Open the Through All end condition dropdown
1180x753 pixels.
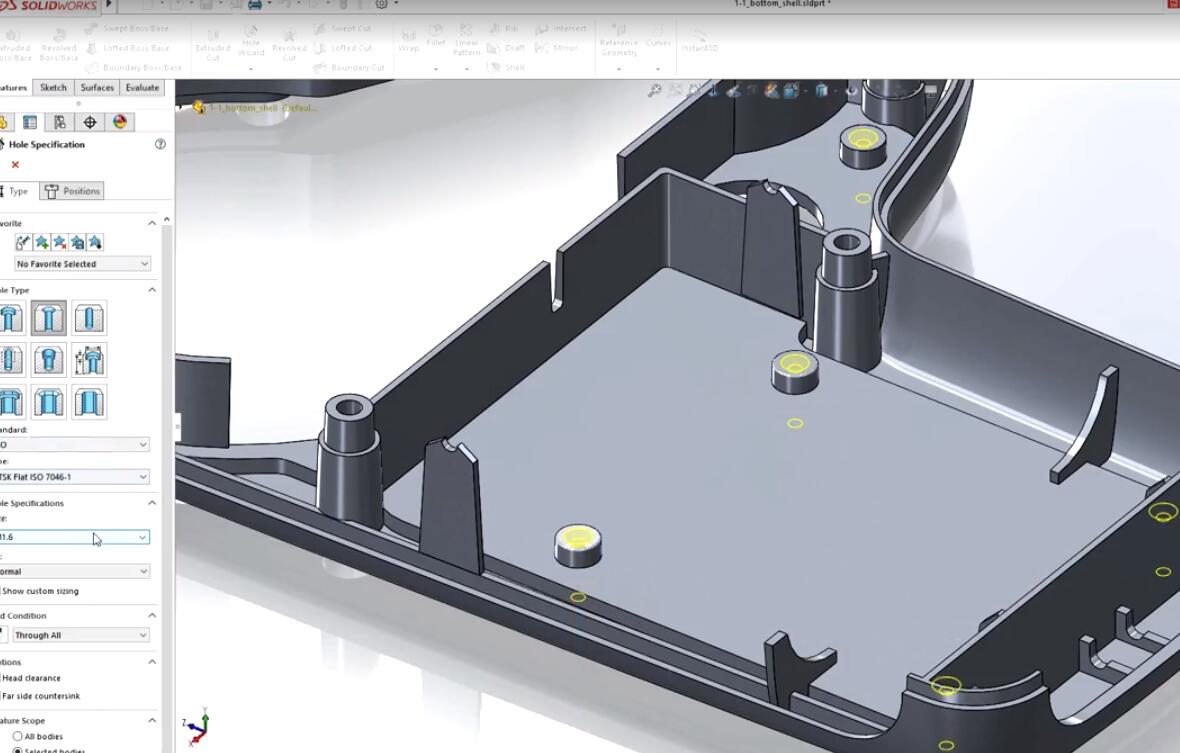81,636
